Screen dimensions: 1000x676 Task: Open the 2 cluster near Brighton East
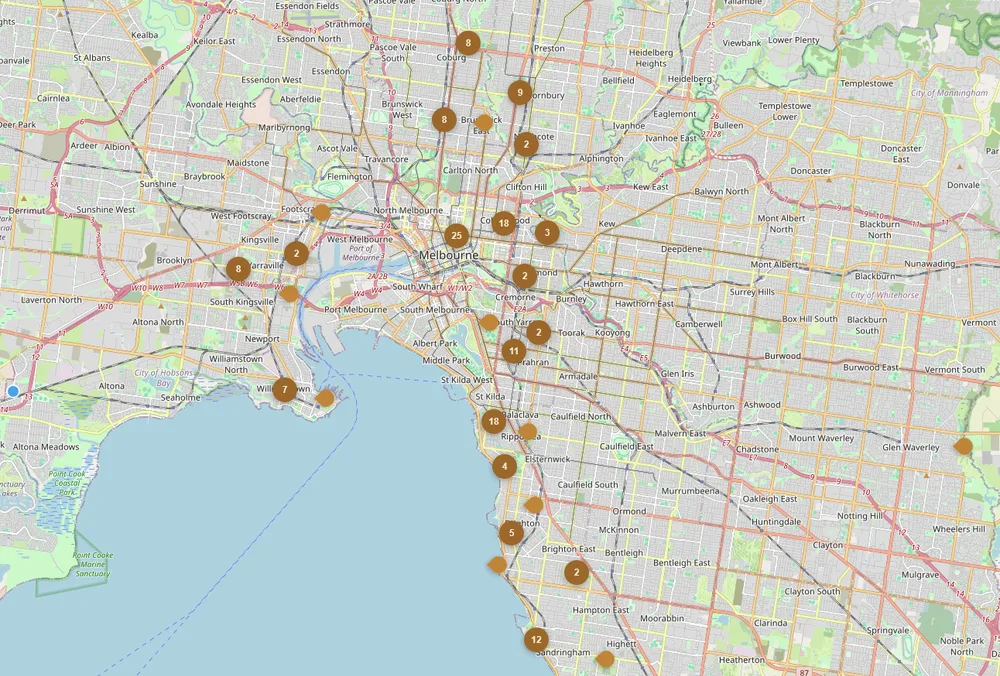pyautogui.click(x=577, y=573)
